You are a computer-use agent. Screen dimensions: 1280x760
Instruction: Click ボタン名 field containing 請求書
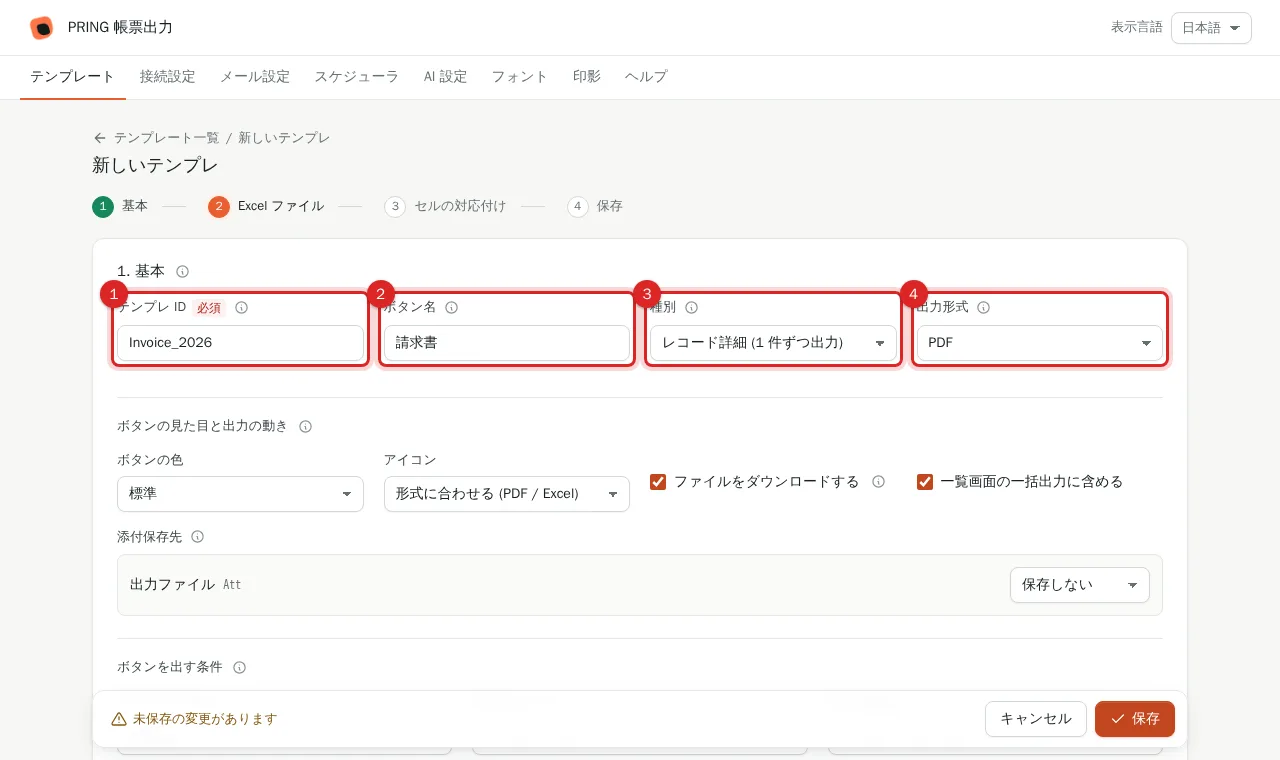point(507,343)
